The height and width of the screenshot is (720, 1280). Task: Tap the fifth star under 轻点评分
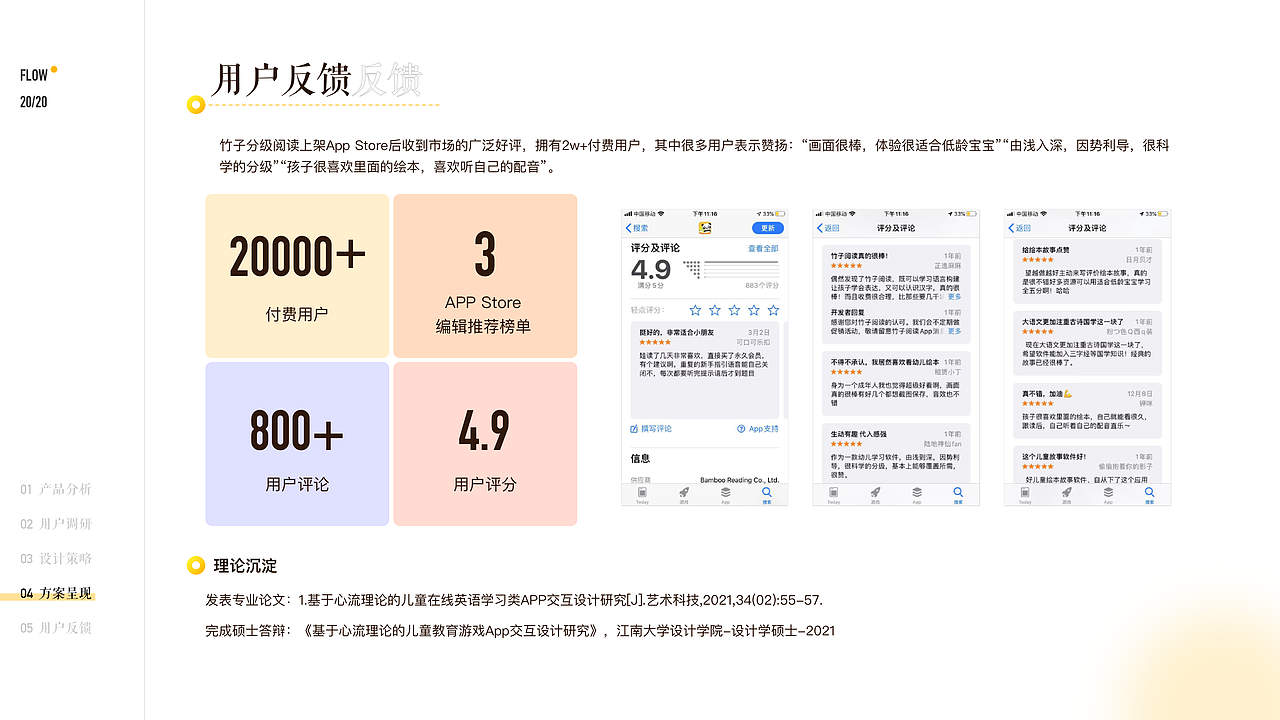click(771, 310)
